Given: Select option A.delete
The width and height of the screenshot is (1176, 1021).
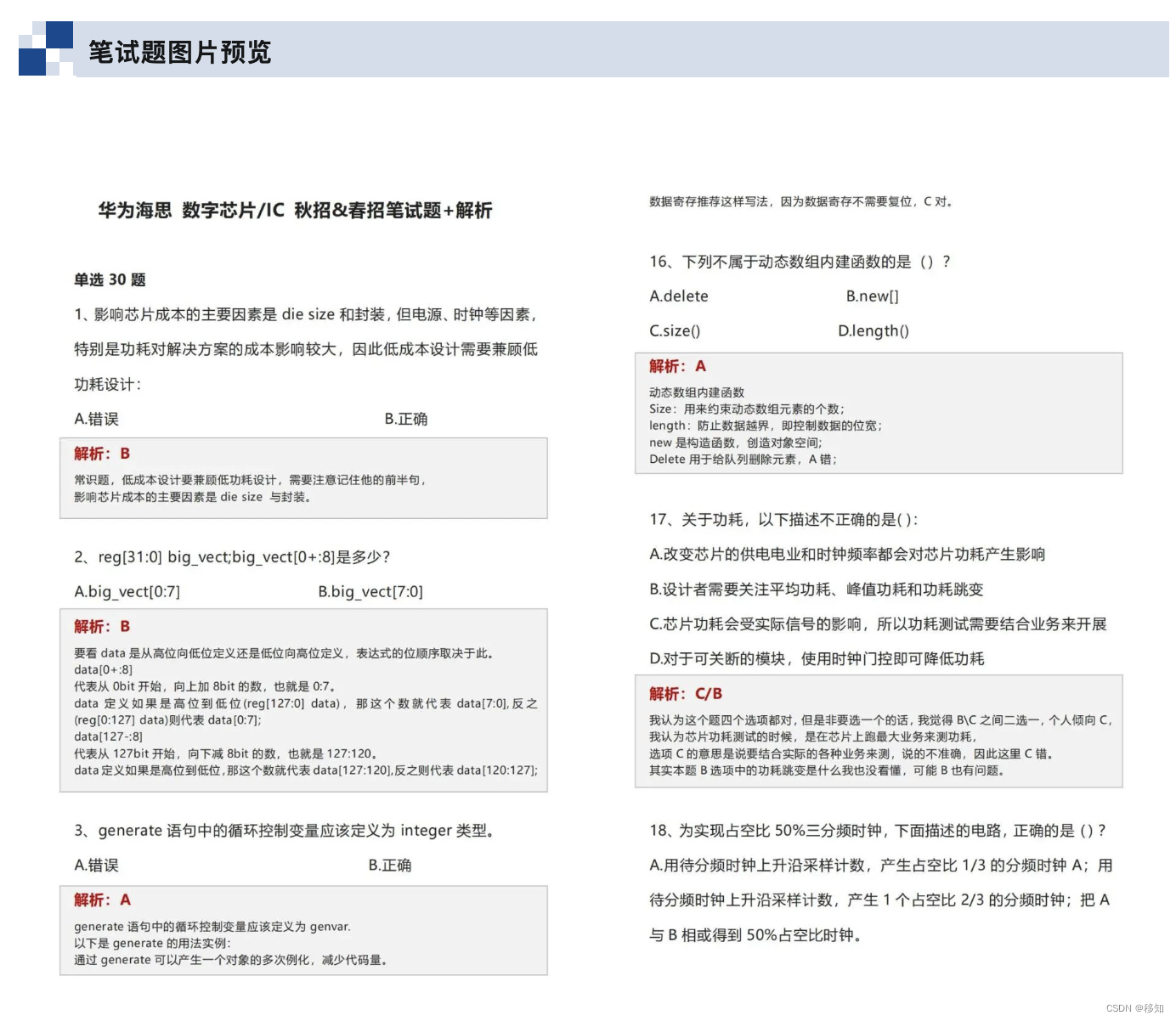Looking at the screenshot, I should click(x=679, y=296).
